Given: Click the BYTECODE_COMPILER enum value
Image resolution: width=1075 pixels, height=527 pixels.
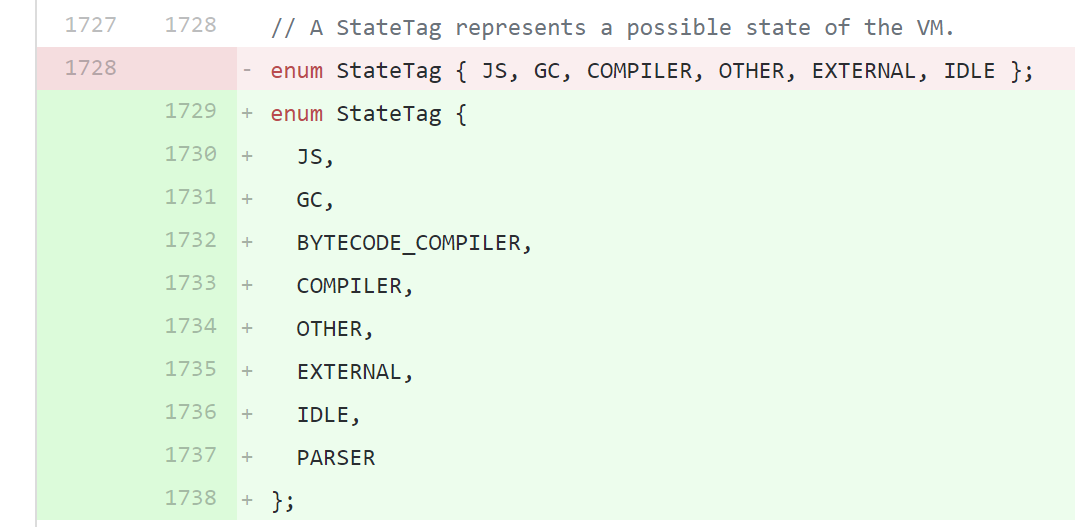Looking at the screenshot, I should (409, 243).
